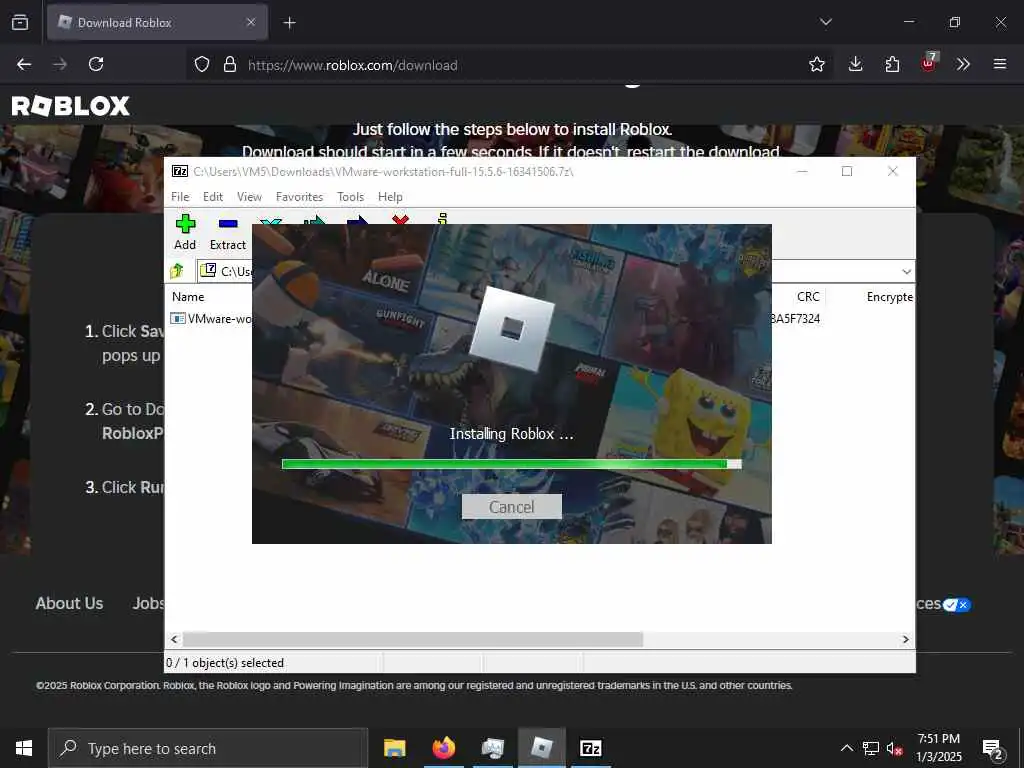
Task: Select the Download Roblox browser tab
Action: click(x=157, y=23)
